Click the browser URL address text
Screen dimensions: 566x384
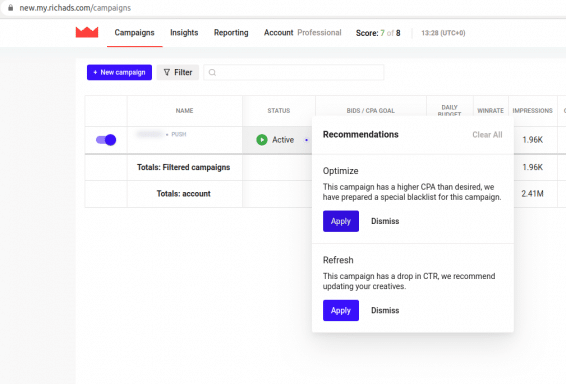(75, 8)
